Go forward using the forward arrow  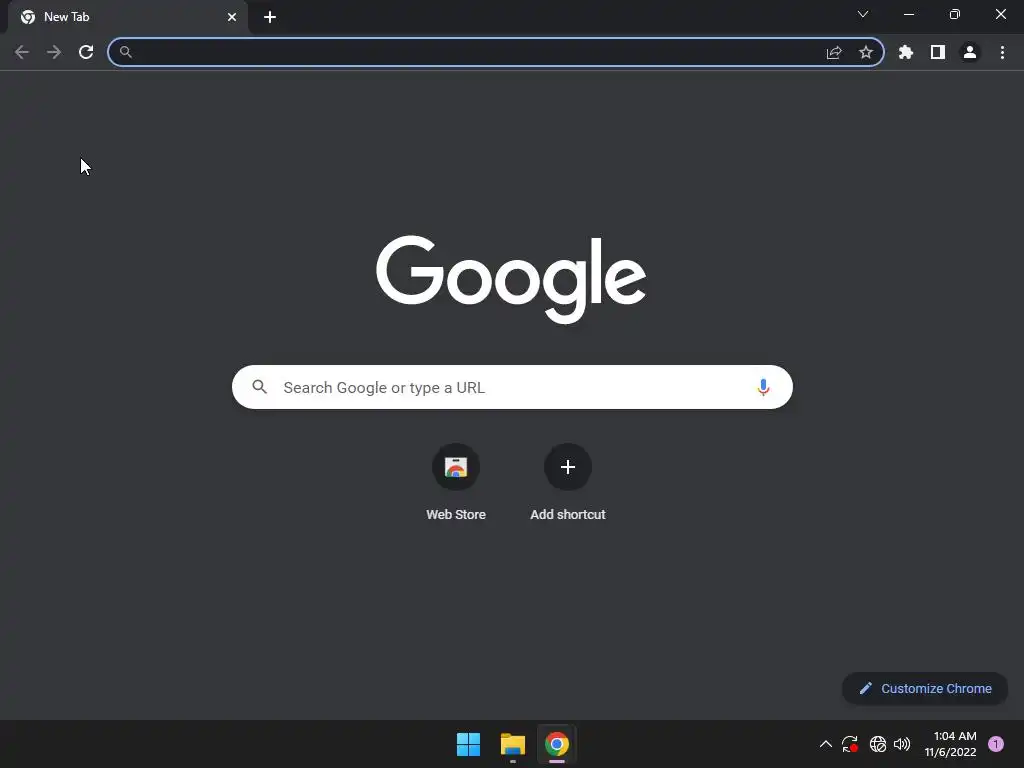tap(54, 52)
